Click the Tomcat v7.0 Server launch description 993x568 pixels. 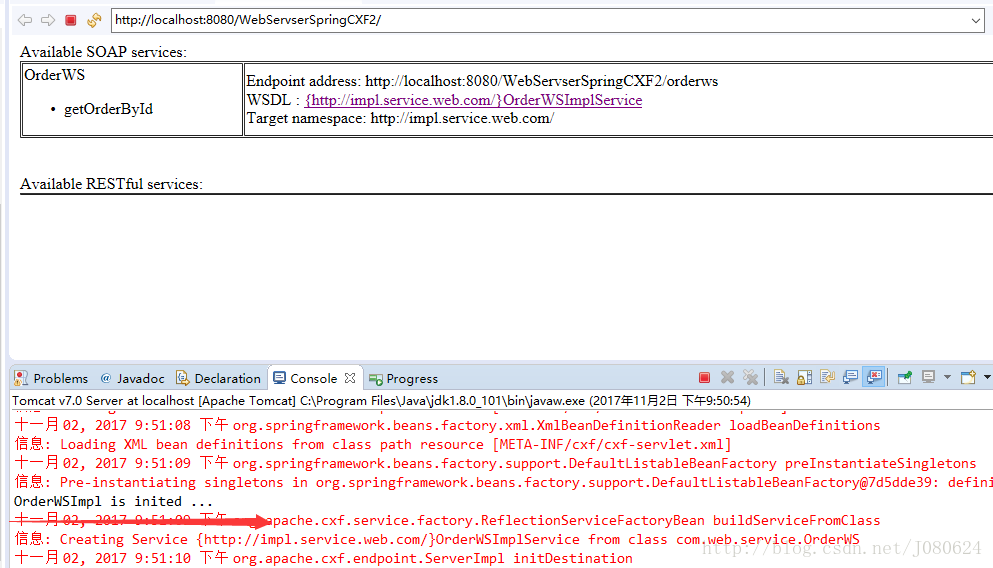click(x=381, y=401)
